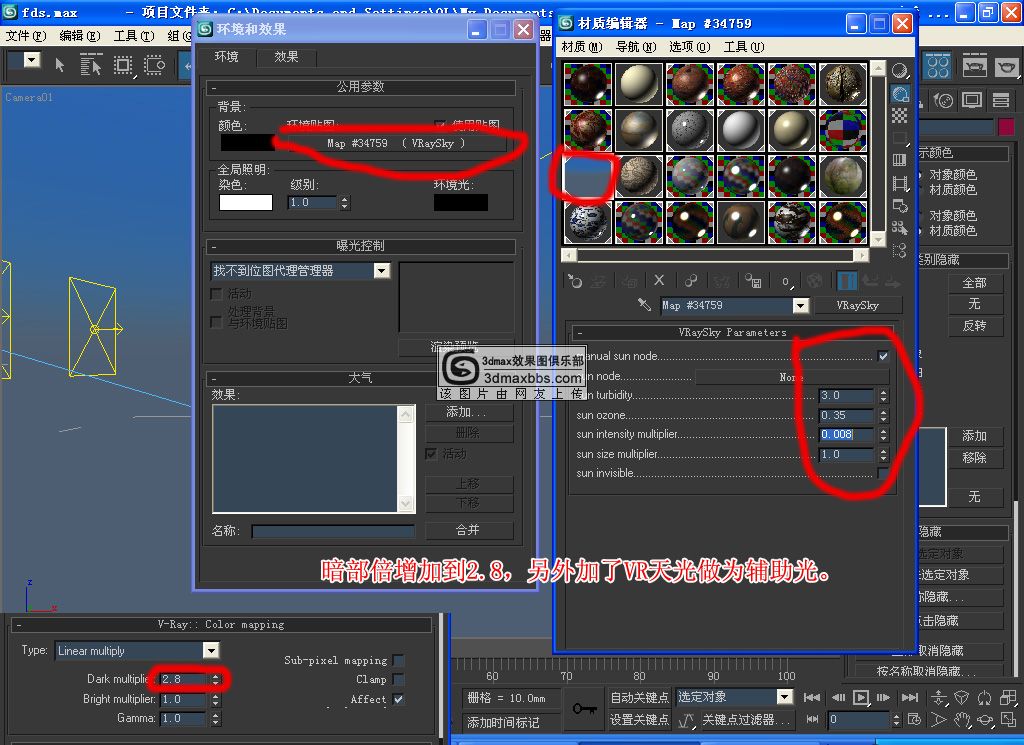Screen dimensions: 1024x745
Task: Toggle the Window/Crossing selection icon
Action: click(x=155, y=64)
